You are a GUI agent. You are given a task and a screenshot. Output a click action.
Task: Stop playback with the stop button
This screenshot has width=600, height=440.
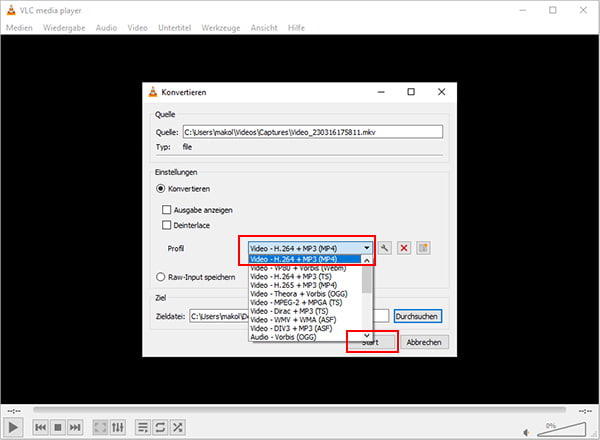[58, 427]
